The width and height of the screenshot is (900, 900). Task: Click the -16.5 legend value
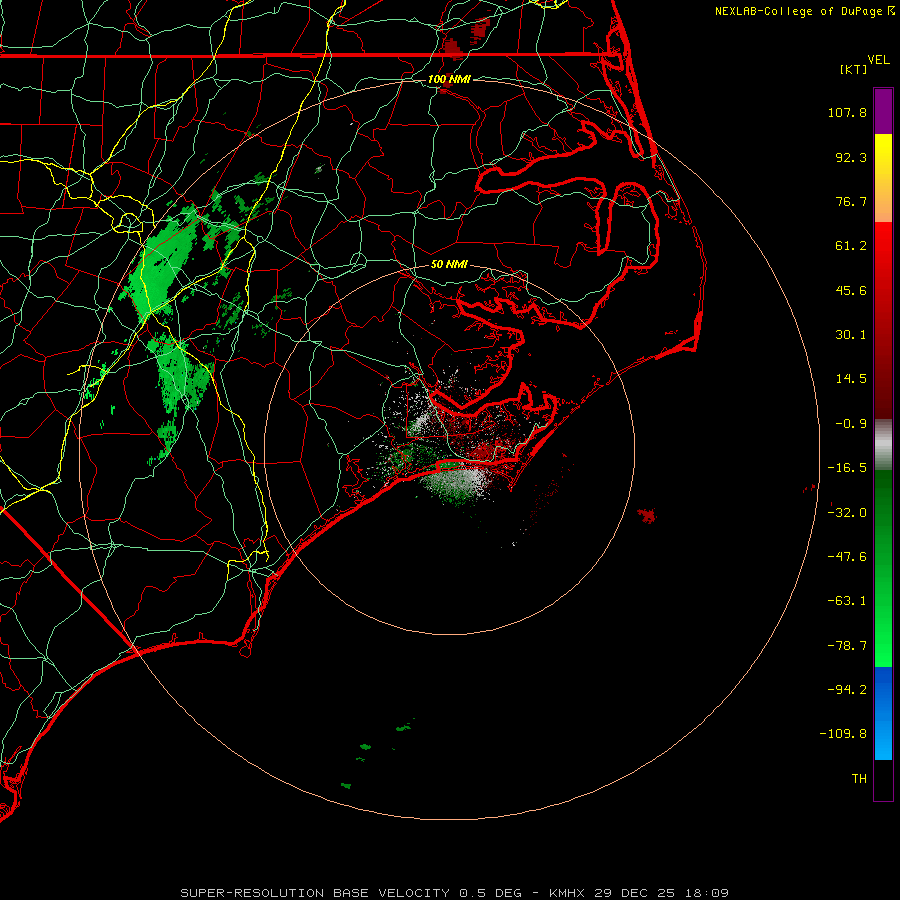click(x=847, y=468)
